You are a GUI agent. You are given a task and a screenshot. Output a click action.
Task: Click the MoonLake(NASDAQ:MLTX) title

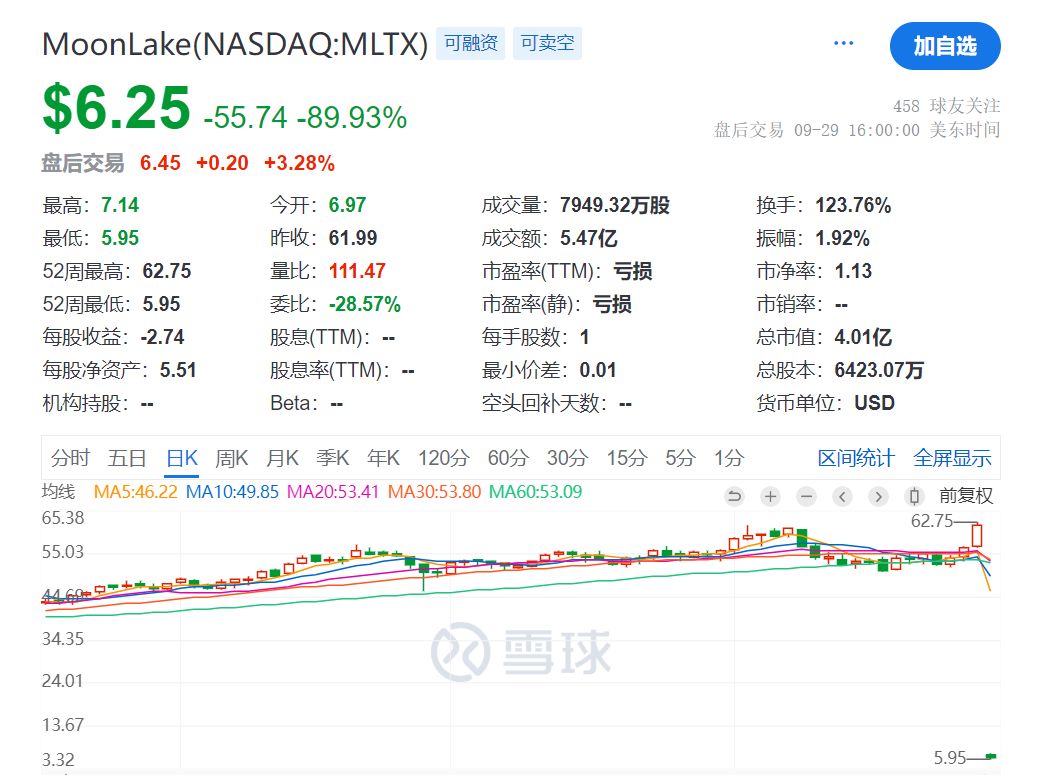click(x=235, y=45)
